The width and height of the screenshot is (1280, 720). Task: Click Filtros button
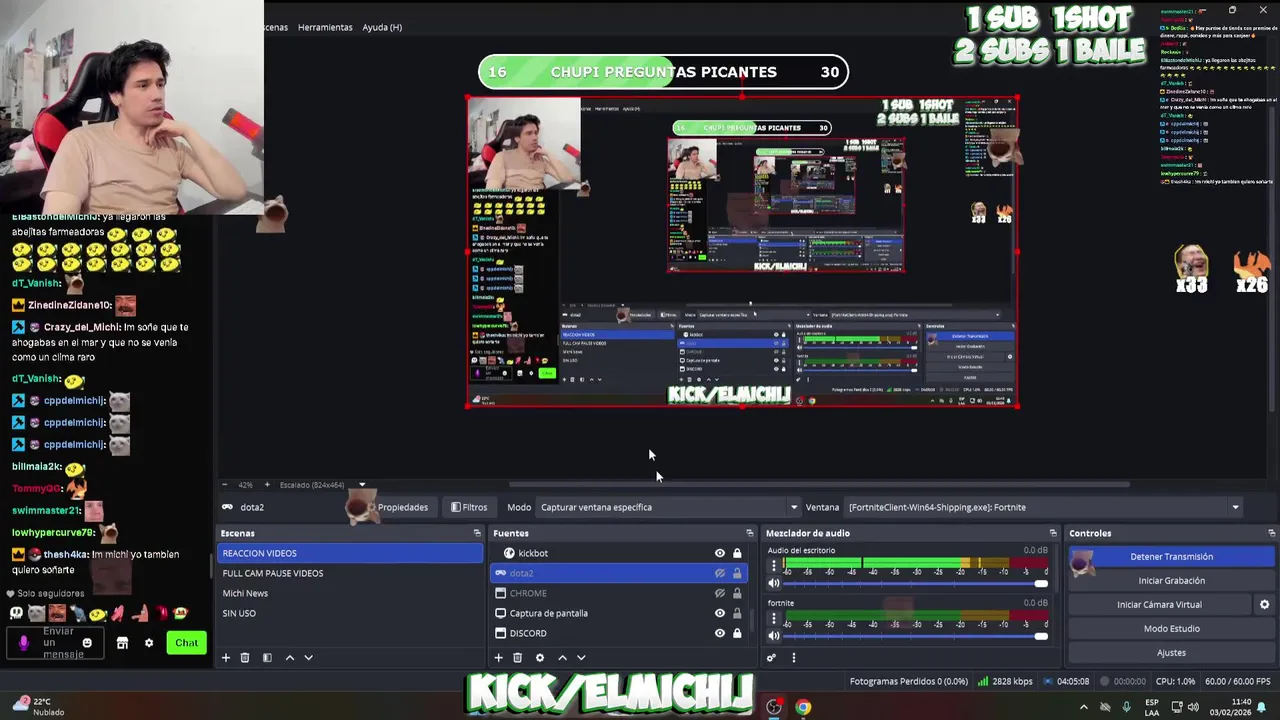coord(469,507)
